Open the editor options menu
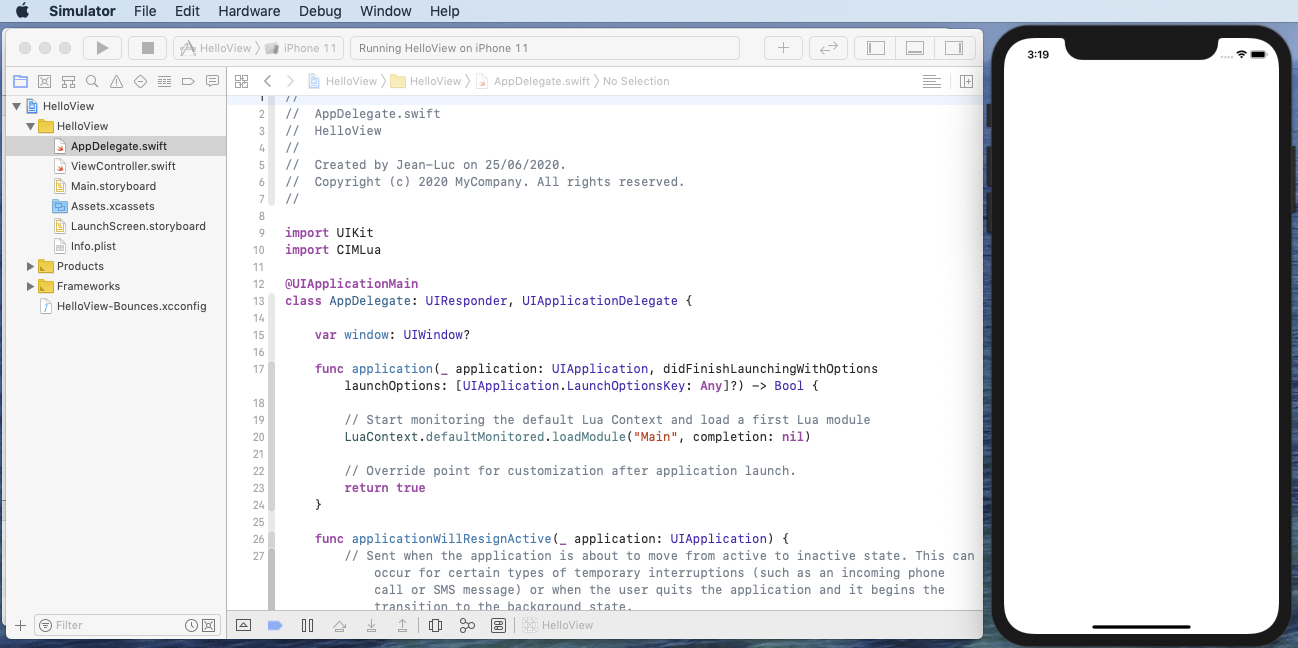Viewport: 1298px width, 648px height. 931,81
